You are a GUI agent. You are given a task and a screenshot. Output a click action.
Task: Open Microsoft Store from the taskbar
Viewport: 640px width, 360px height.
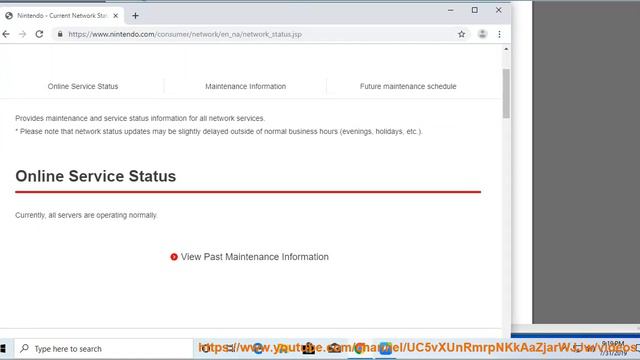pos(309,348)
